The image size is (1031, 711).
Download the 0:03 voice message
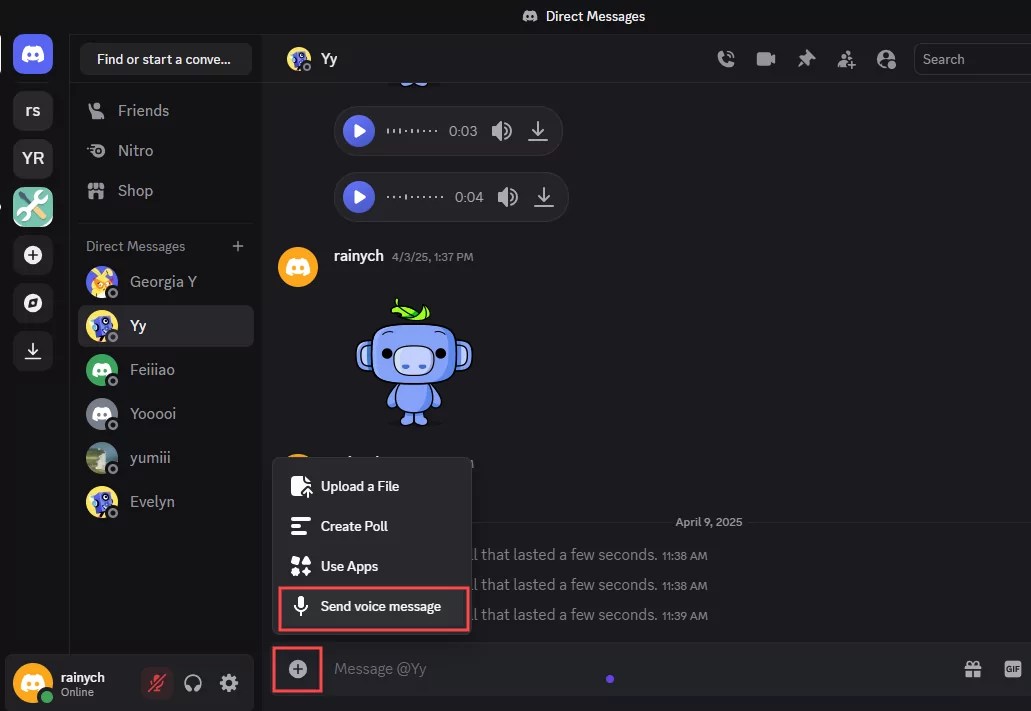tap(538, 131)
